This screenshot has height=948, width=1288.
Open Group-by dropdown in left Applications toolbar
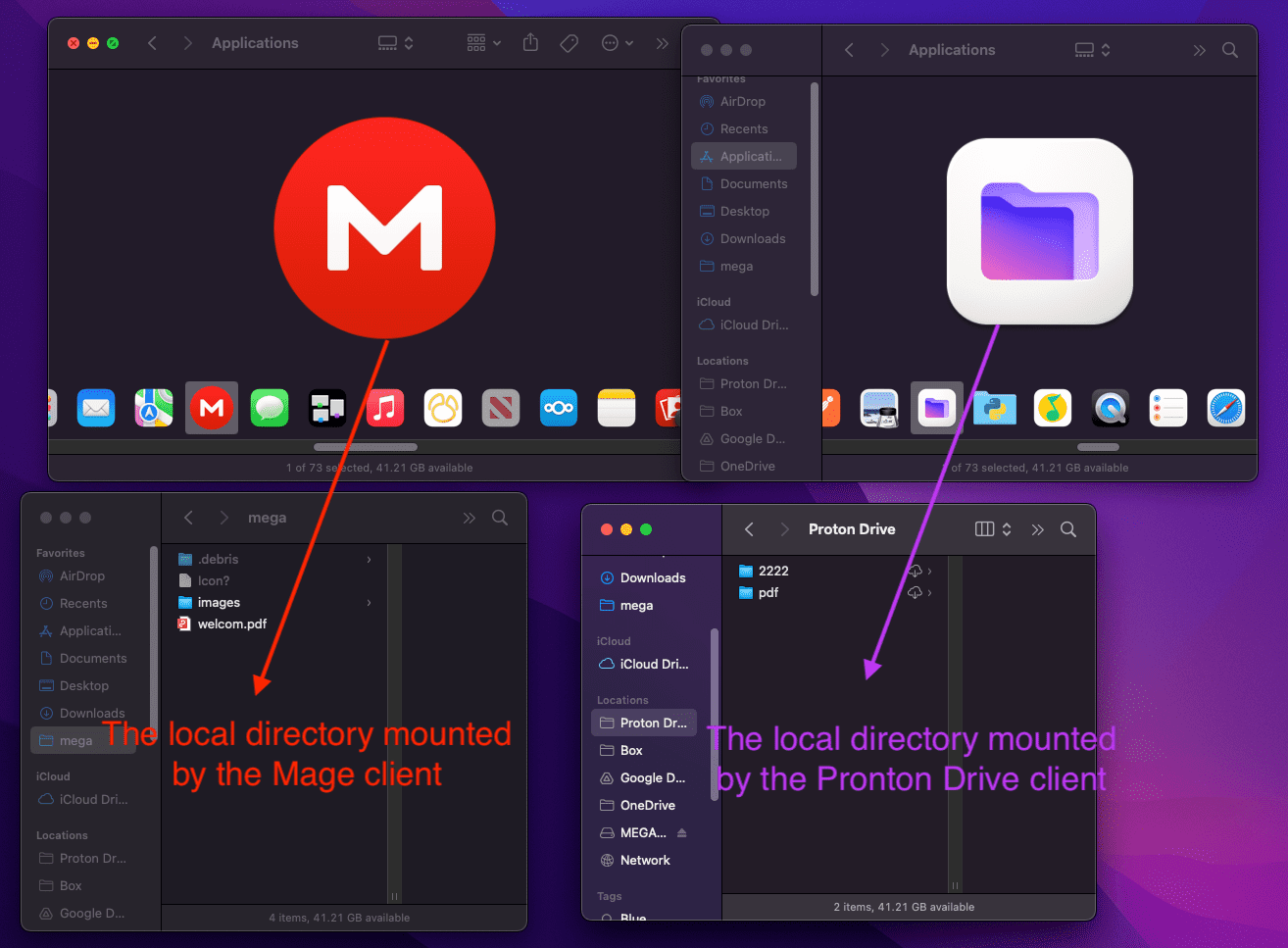coord(484,43)
